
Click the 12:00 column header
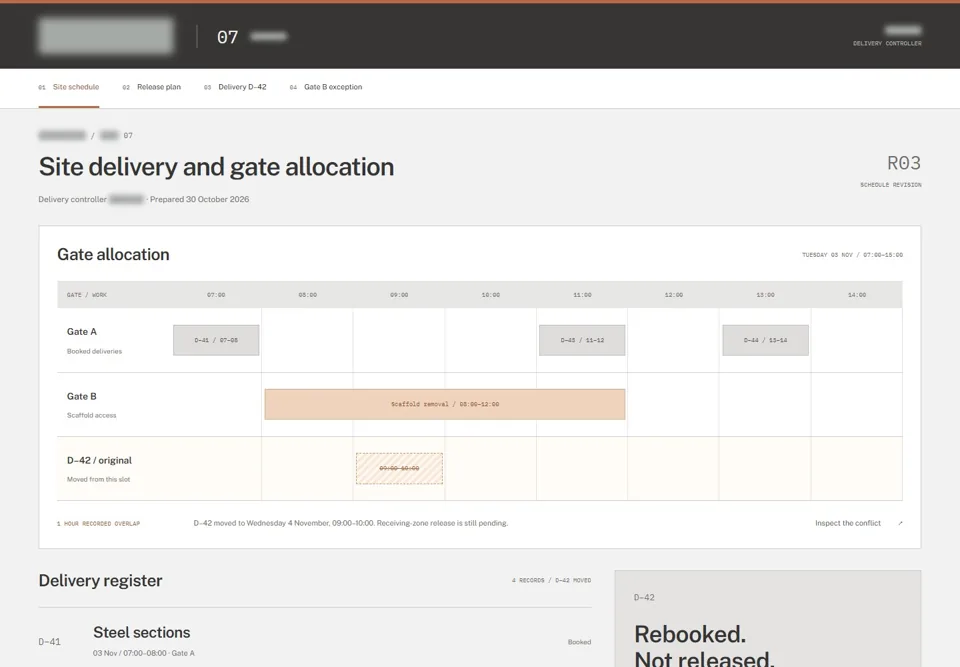[673, 295]
